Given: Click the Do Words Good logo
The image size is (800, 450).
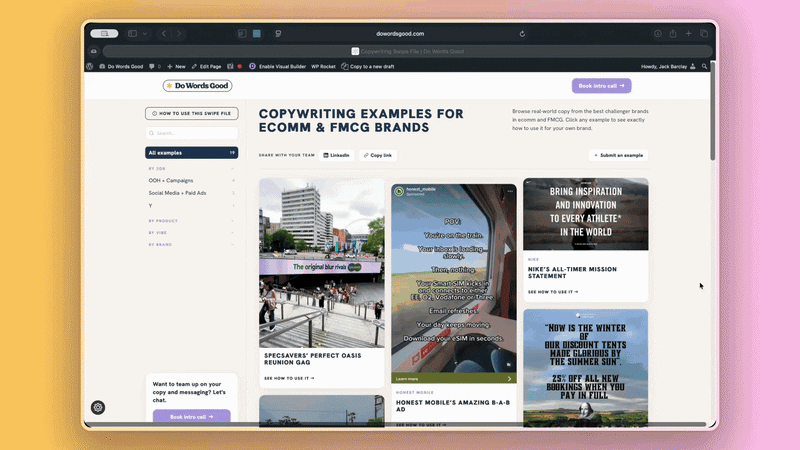Looking at the screenshot, I should (x=195, y=86).
